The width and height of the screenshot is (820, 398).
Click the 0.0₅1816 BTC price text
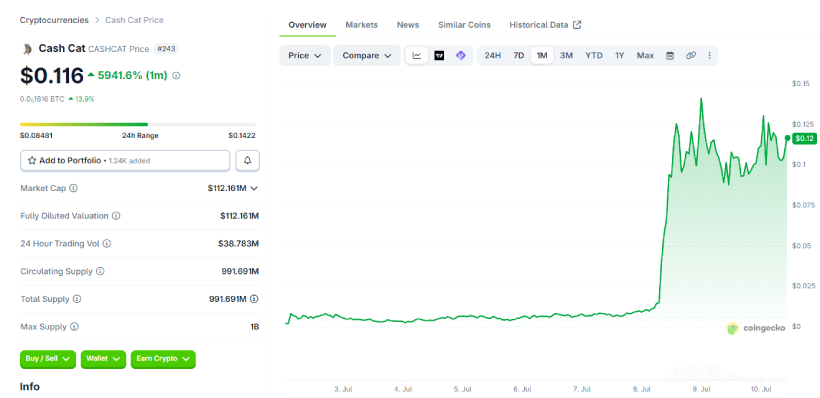point(42,99)
